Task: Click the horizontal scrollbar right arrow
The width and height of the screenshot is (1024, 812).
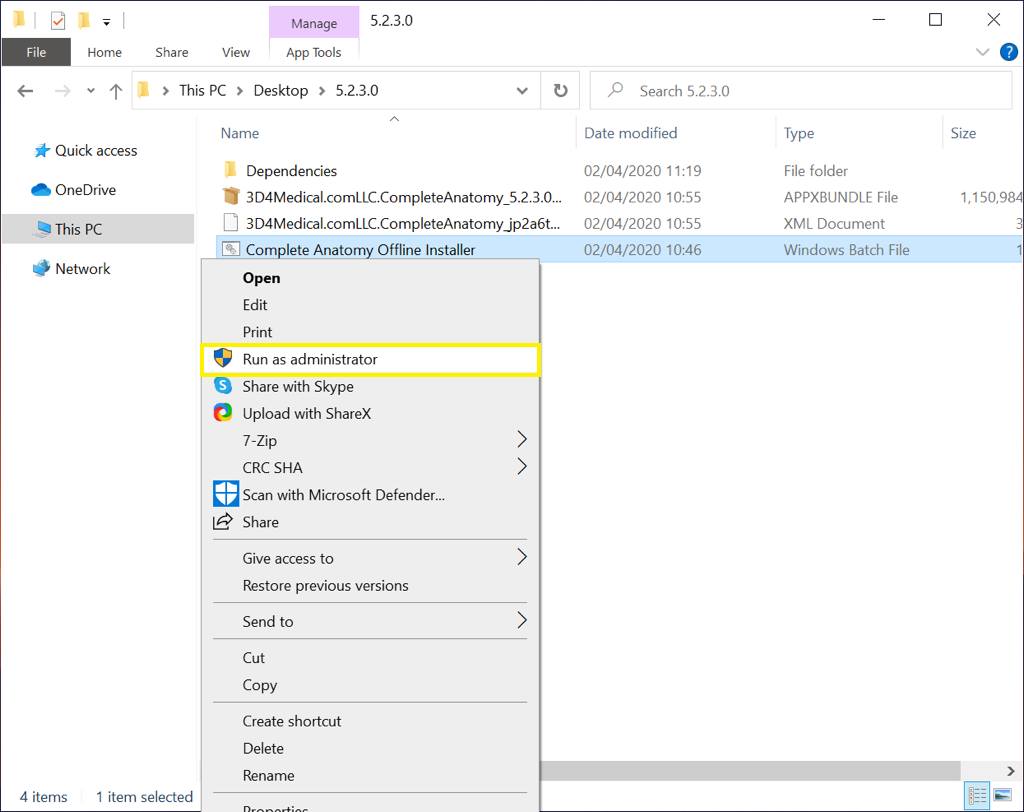Action: coord(1011,771)
